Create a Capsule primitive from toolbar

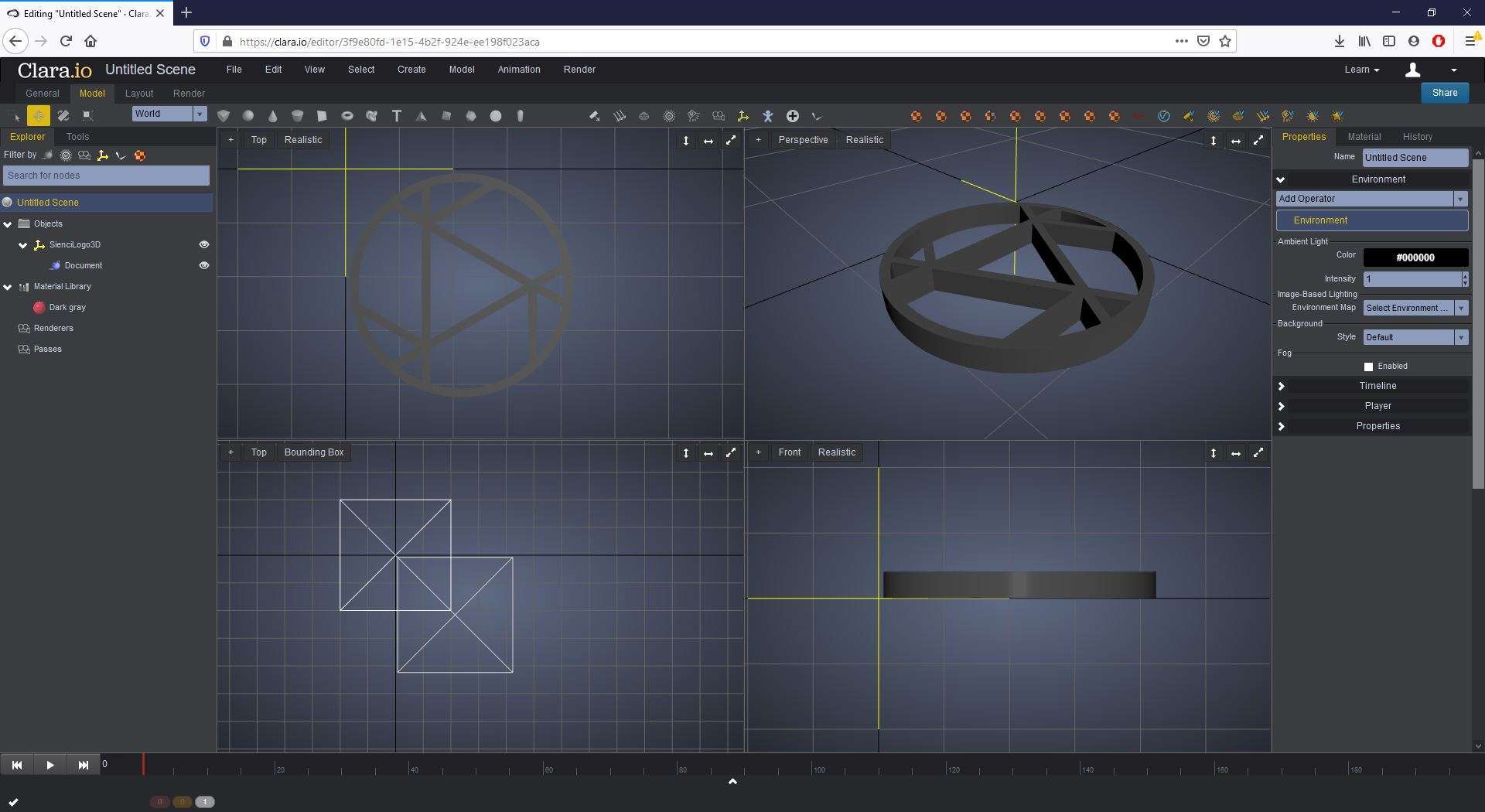[521, 116]
